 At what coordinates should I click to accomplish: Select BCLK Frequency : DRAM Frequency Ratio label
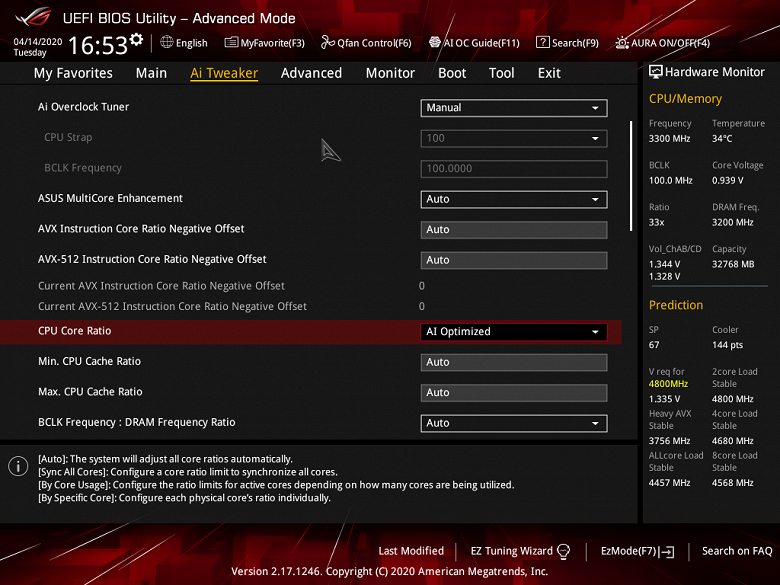[x=137, y=422]
